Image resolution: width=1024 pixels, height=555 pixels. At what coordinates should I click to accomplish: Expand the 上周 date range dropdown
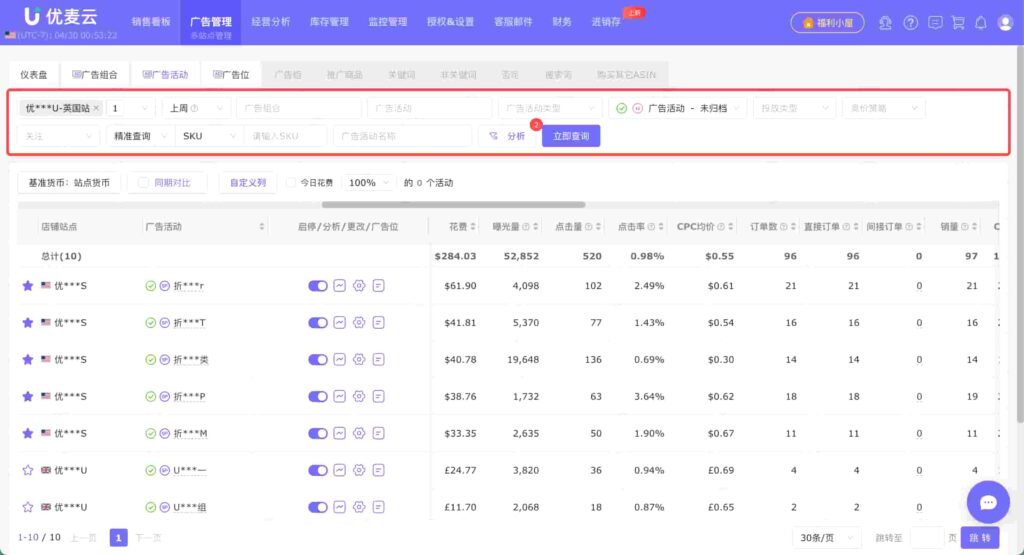click(x=196, y=108)
